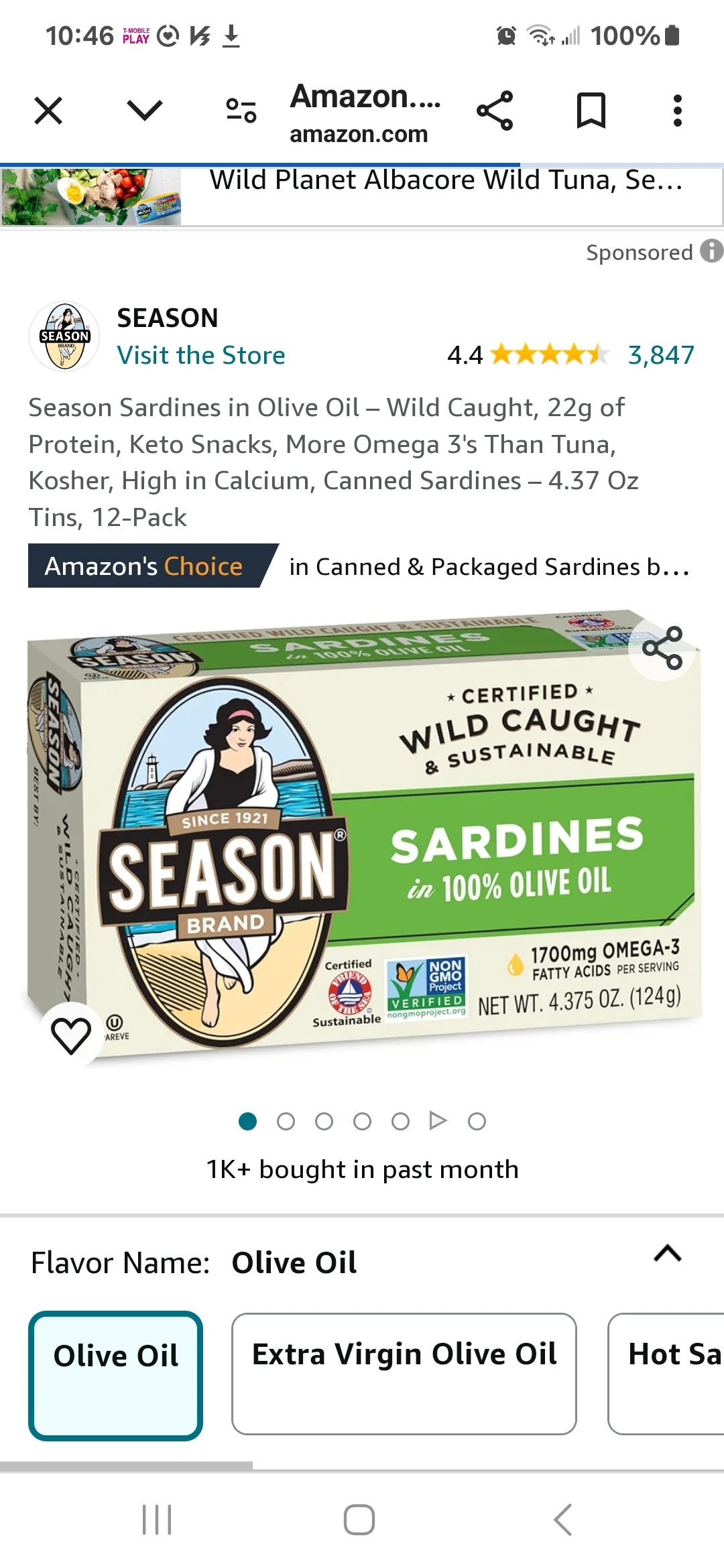Collapse the Flavor Name section chevron
Screen dimensions: 724x1568
pos(668,1253)
